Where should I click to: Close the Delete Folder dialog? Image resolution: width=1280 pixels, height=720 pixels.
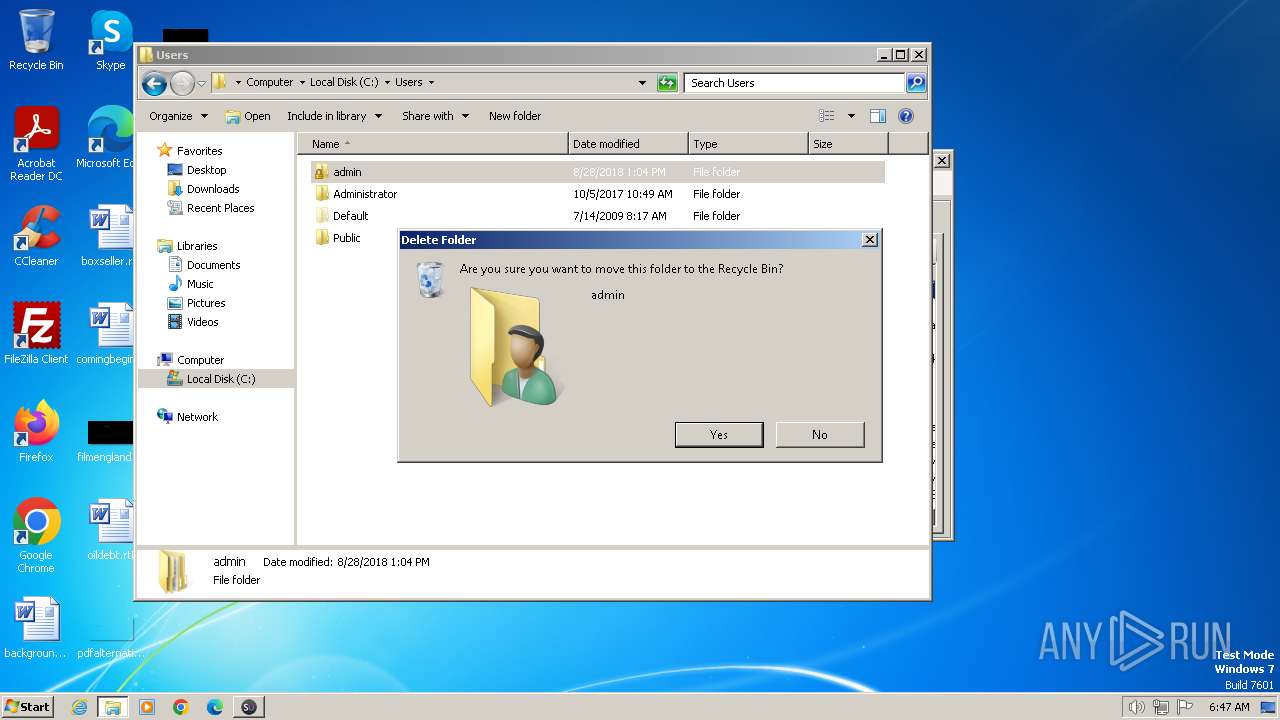[870, 240]
